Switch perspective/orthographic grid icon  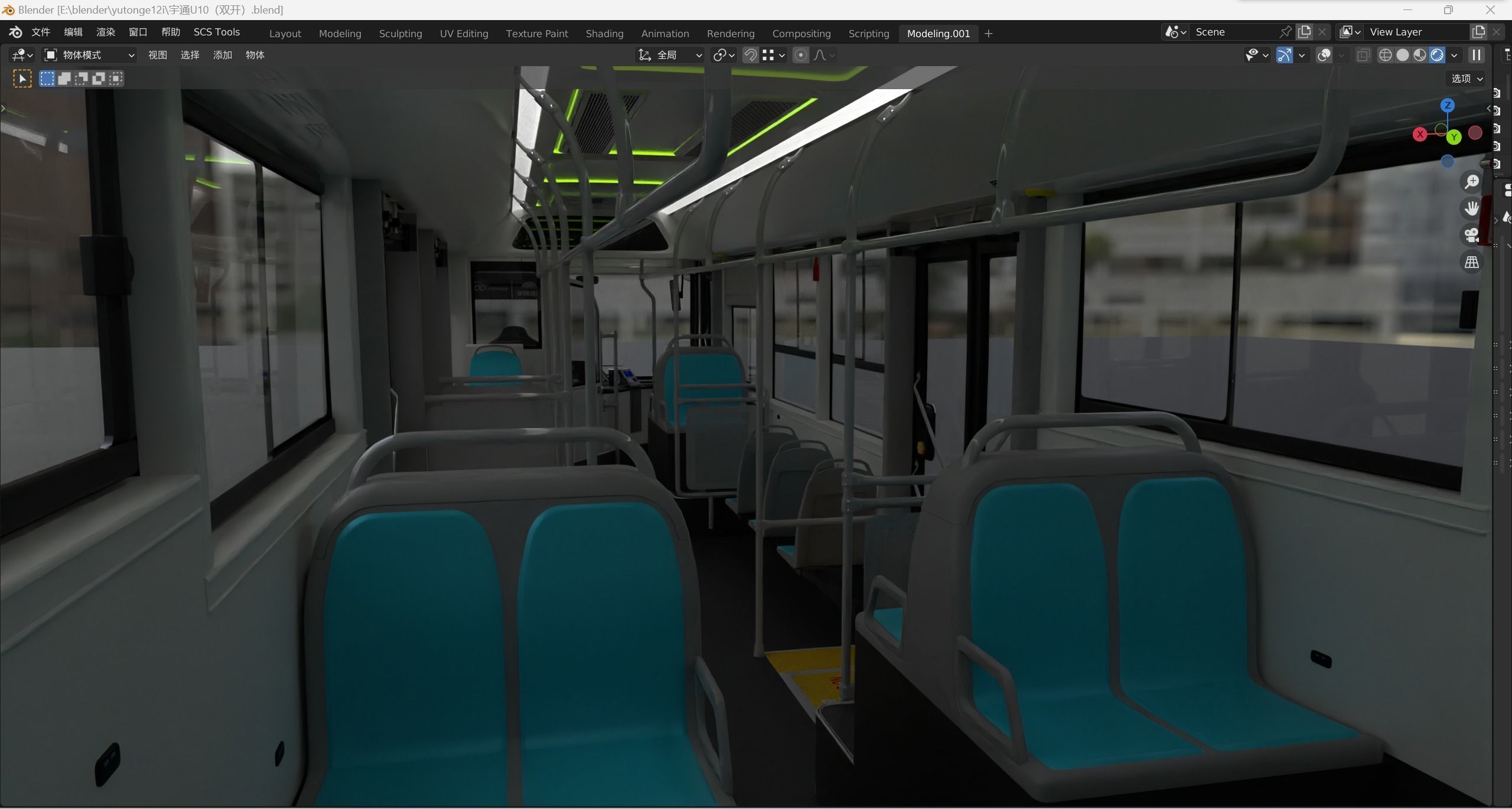[1471, 262]
